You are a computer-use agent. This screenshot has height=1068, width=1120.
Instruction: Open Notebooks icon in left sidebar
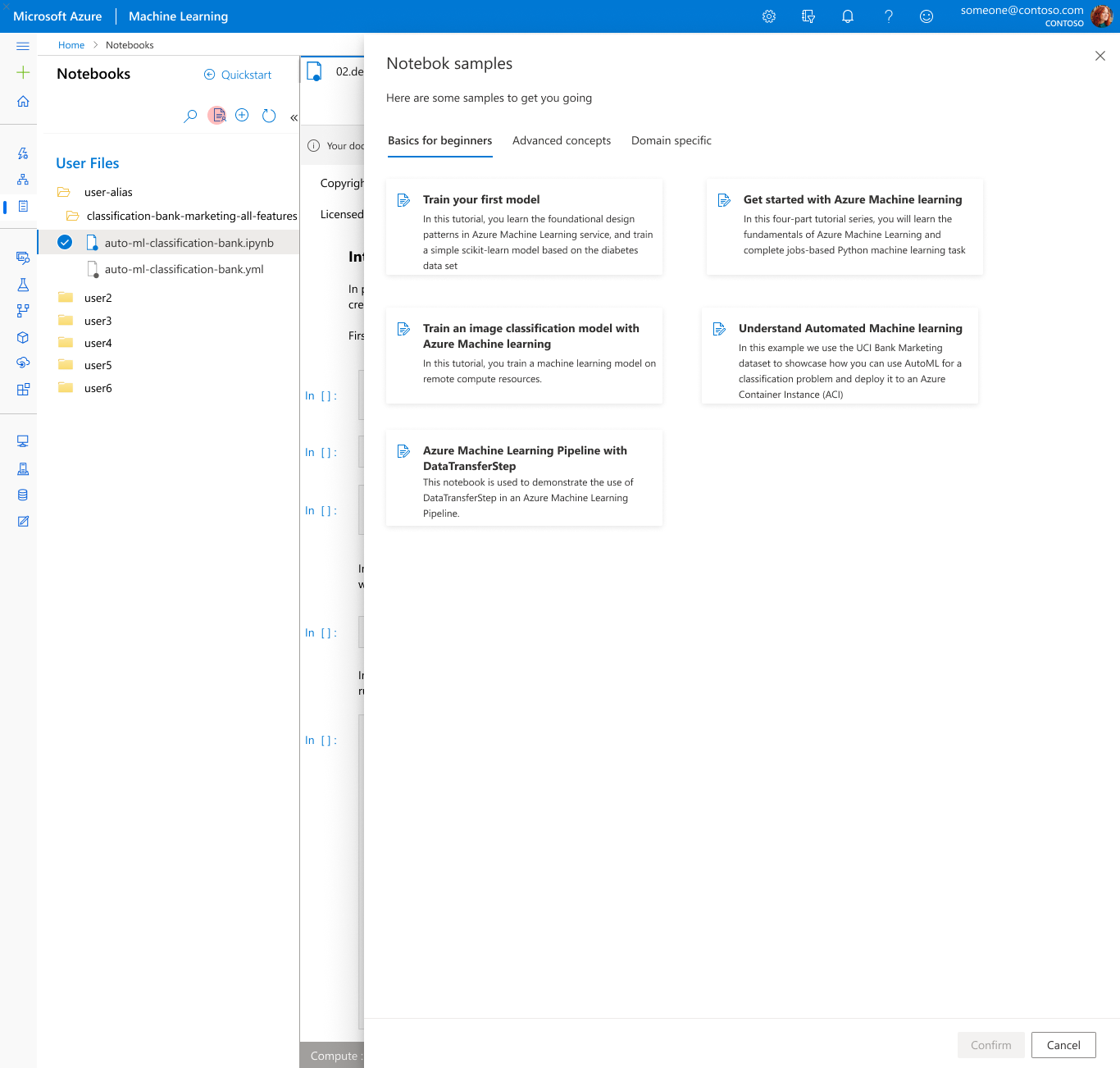click(23, 206)
